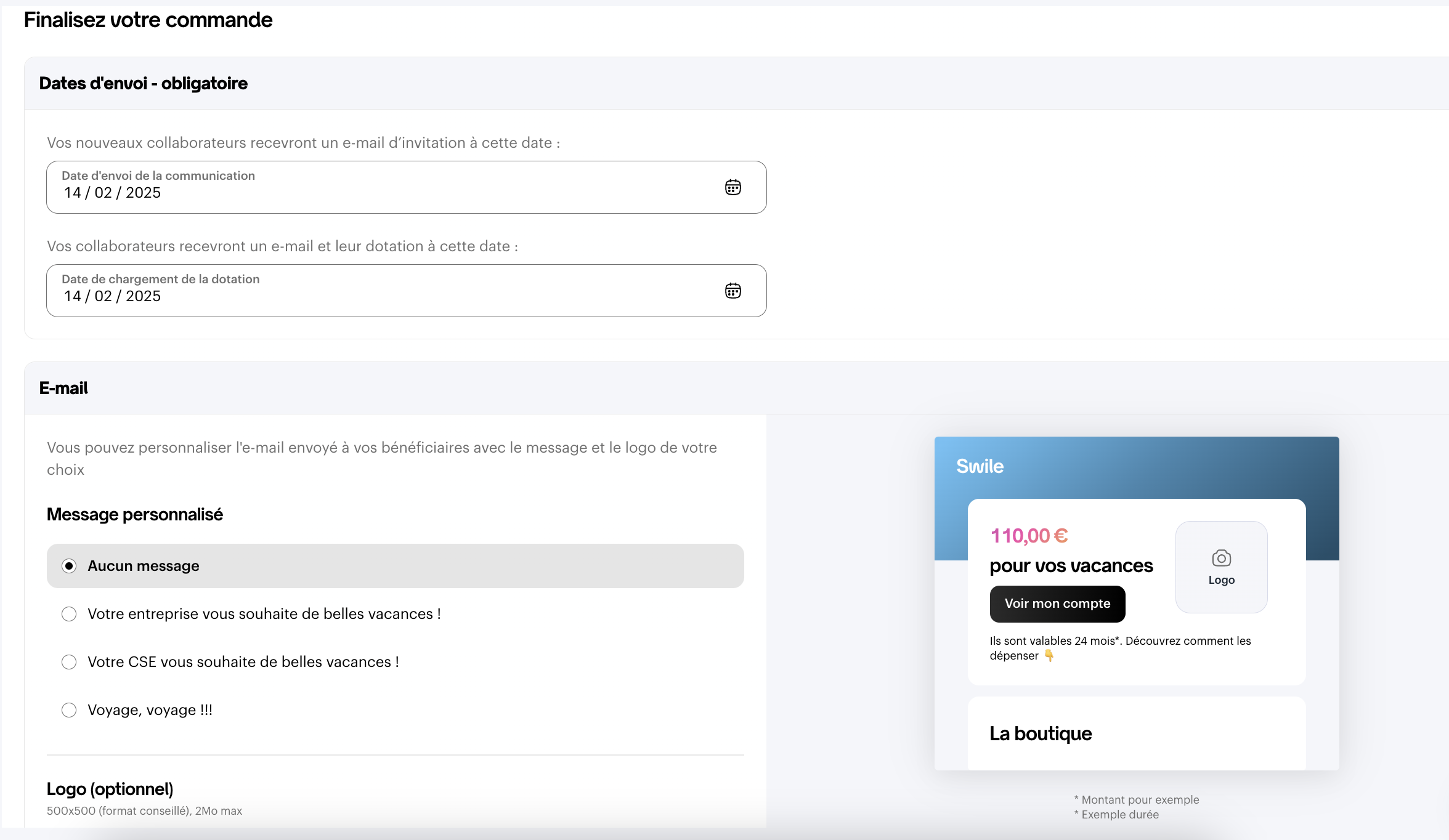
Task: Click the 'Logo (optionnel)' heading
Action: coord(110,789)
